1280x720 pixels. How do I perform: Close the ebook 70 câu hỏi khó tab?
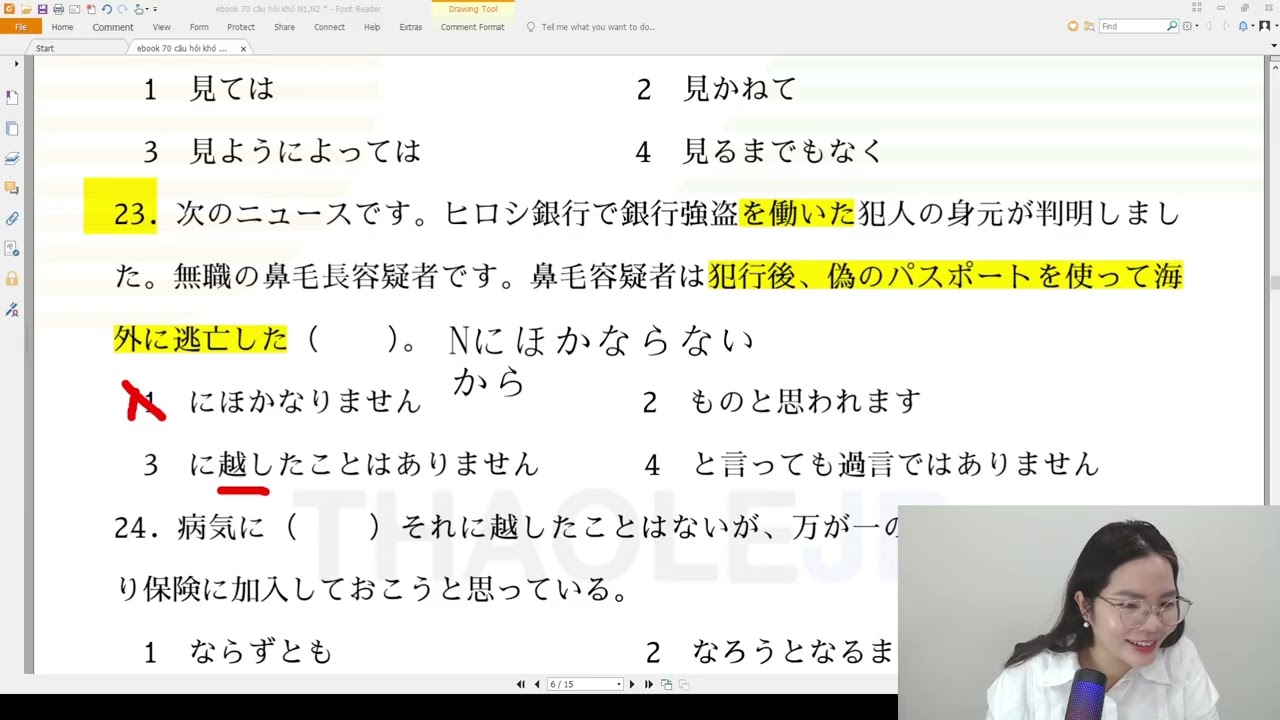[243, 48]
